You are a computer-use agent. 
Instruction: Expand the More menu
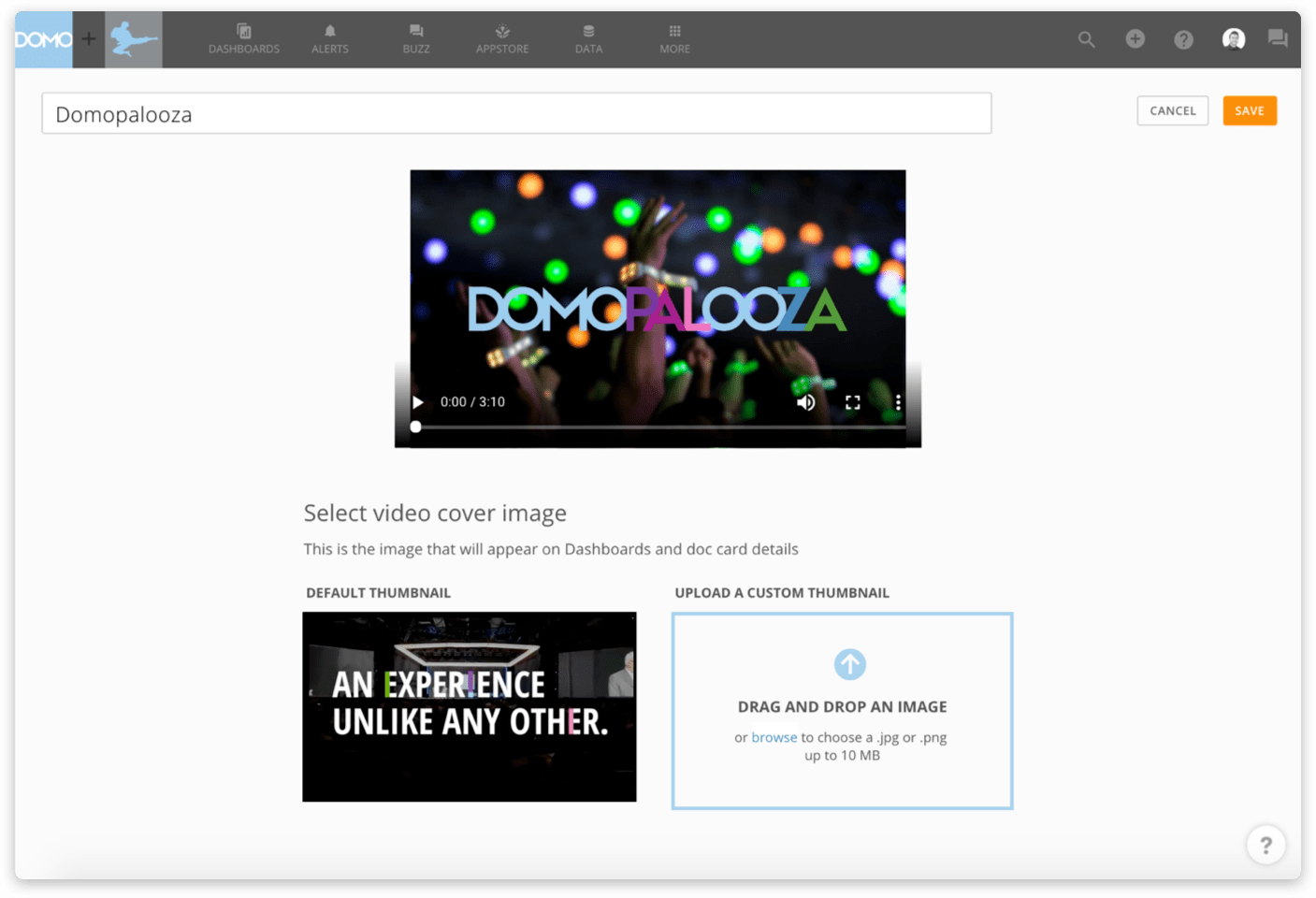pyautogui.click(x=674, y=39)
